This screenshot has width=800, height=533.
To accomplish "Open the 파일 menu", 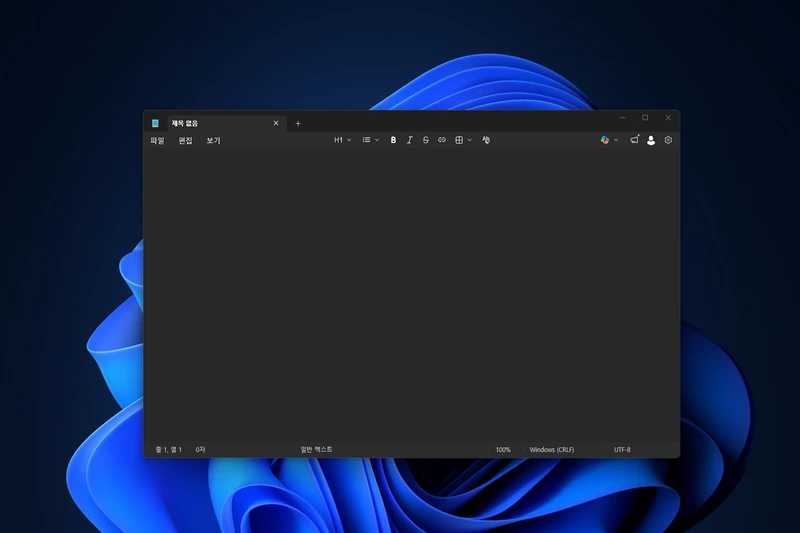I will point(157,141).
